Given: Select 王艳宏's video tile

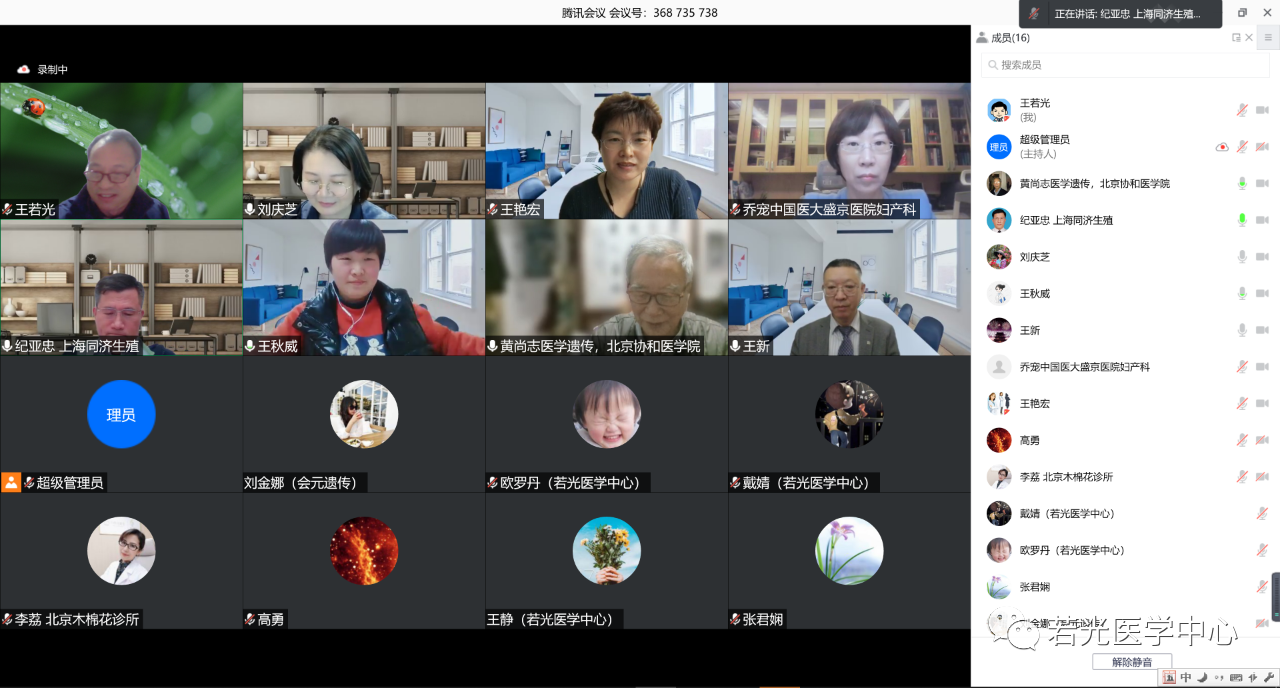Looking at the screenshot, I should pos(606,150).
